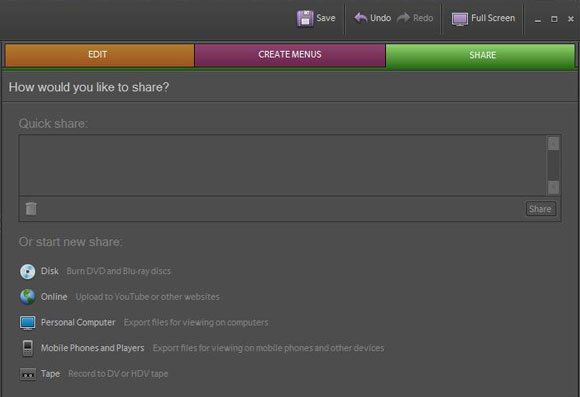Select the Personal Computer monitor icon
Screen dimensions: 580x397
point(28,323)
